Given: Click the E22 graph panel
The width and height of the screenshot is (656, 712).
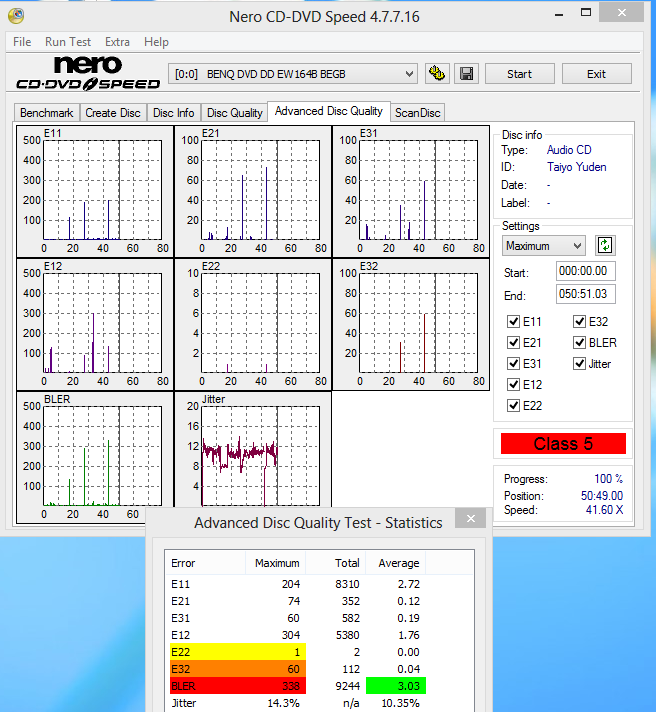Looking at the screenshot, I should [253, 324].
